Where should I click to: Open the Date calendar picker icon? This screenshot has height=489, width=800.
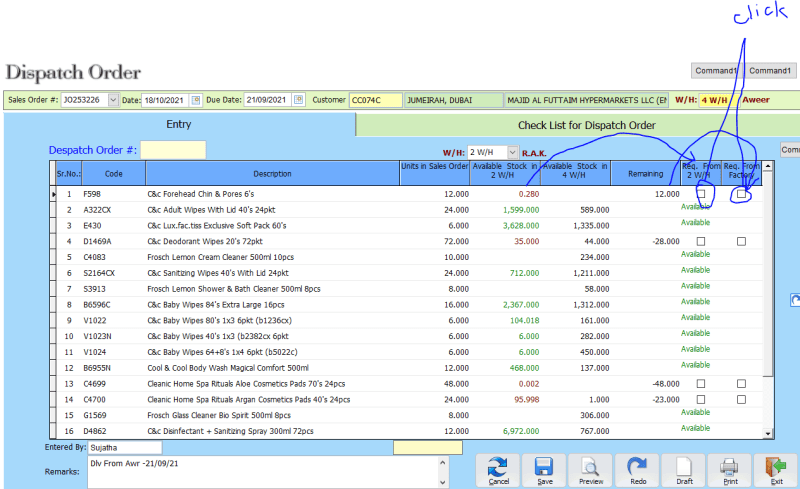[196, 100]
